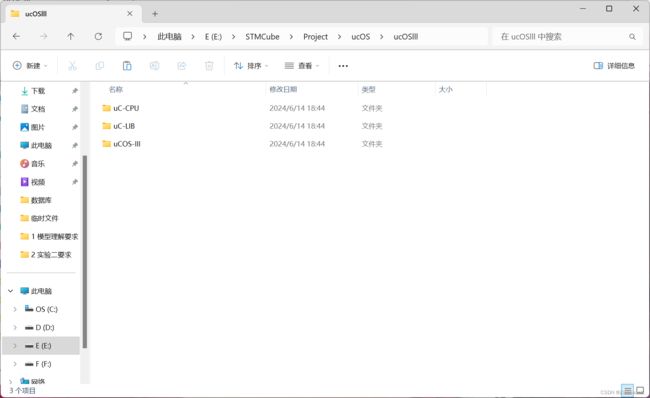Click the Delete trash icon
This screenshot has width=650, height=398.
coord(209,66)
